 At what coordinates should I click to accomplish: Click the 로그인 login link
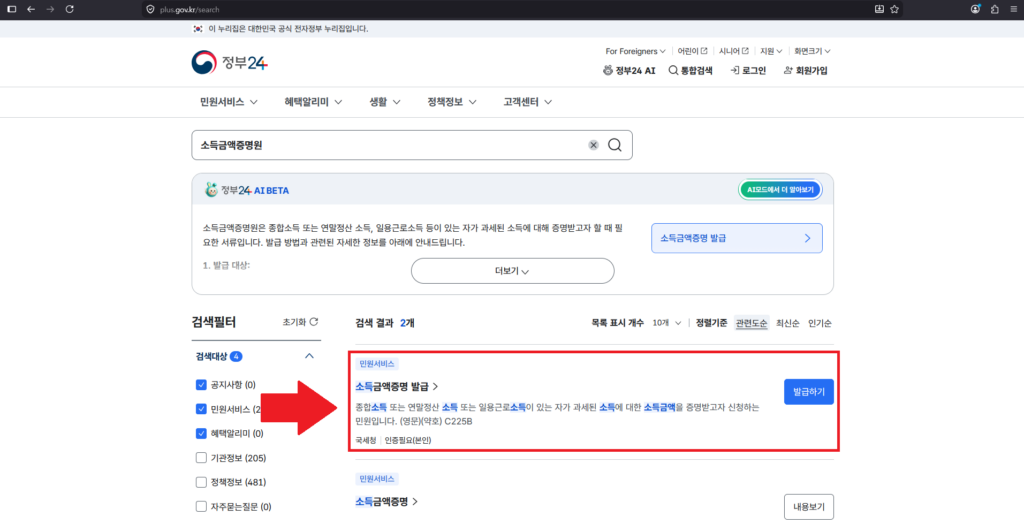(748, 71)
